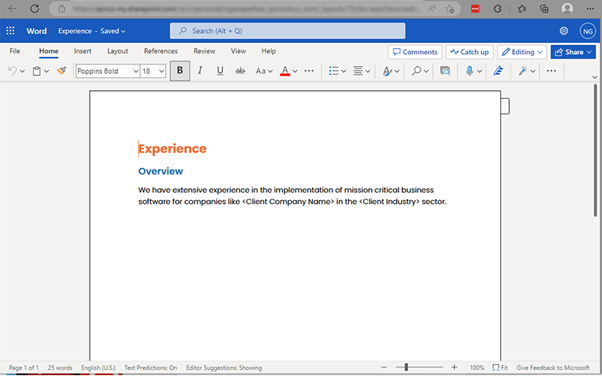This screenshot has height=377, width=602.
Task: Click the Comments button
Action: (x=415, y=52)
